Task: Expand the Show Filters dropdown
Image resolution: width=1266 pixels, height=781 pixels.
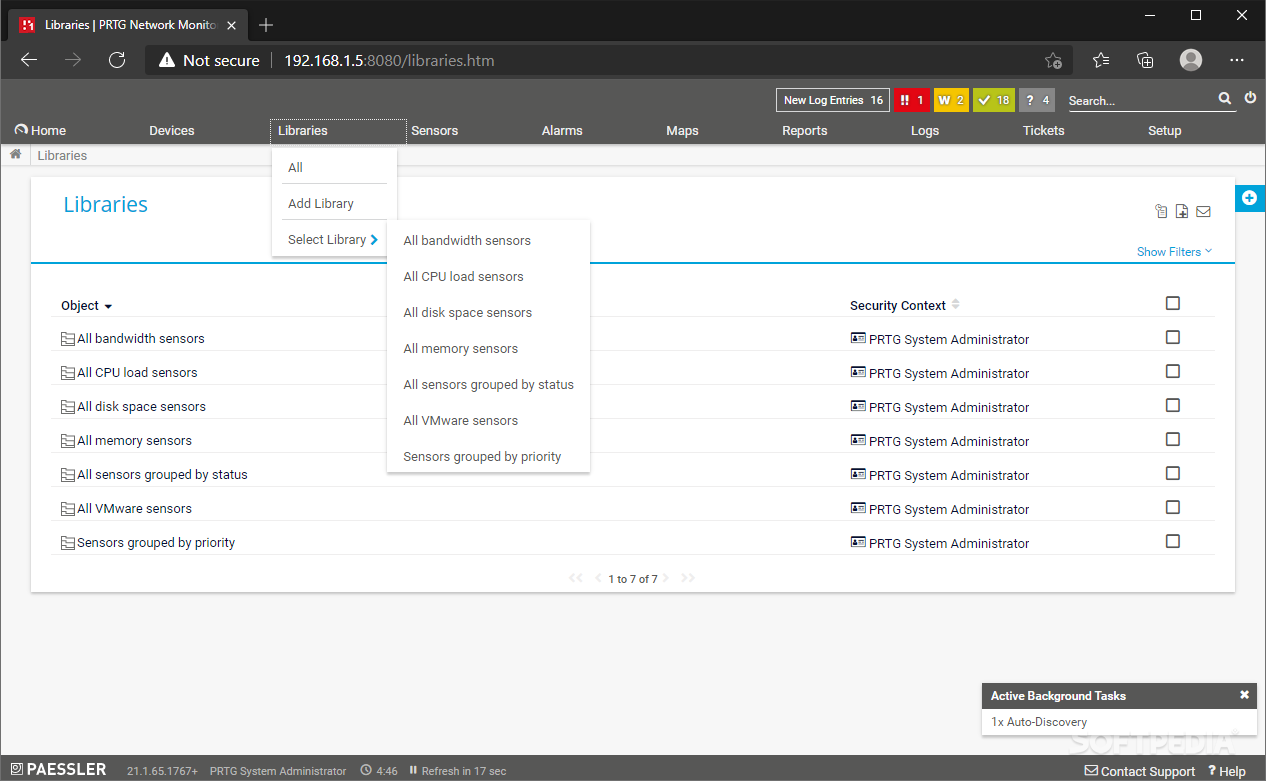Action: [1174, 252]
